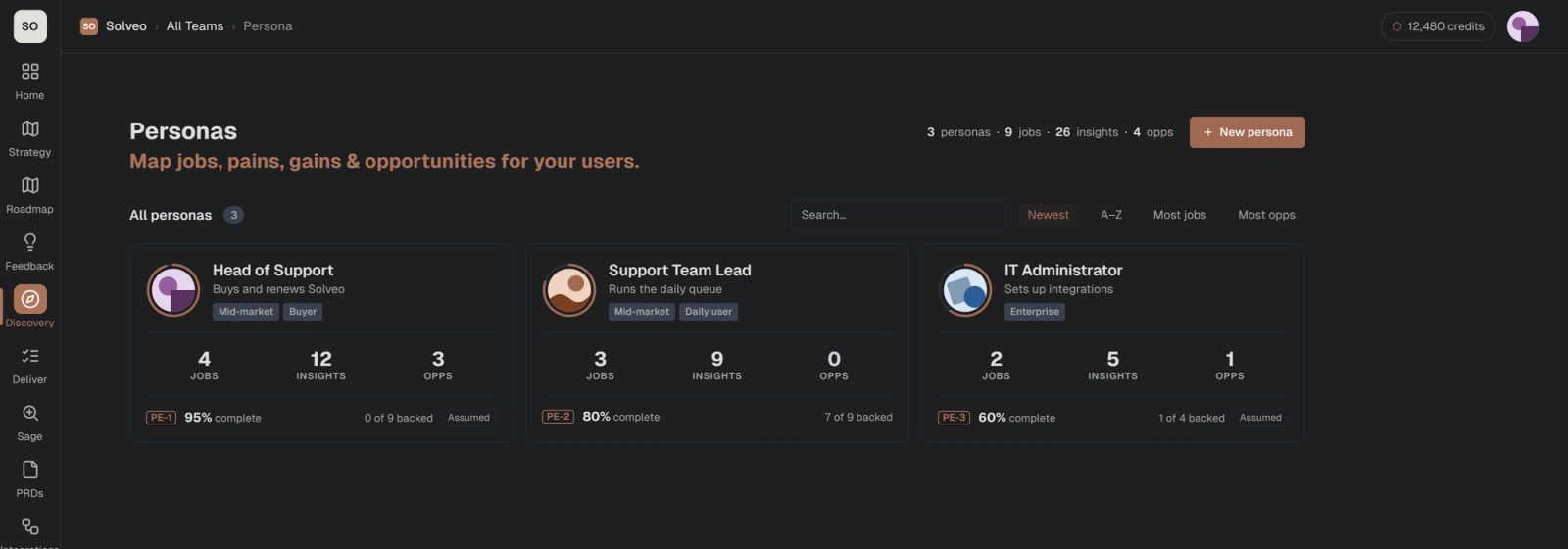Viewport: 1568px width, 549px height.
Task: Click the PE-3 identifier badge
Action: (x=954, y=418)
